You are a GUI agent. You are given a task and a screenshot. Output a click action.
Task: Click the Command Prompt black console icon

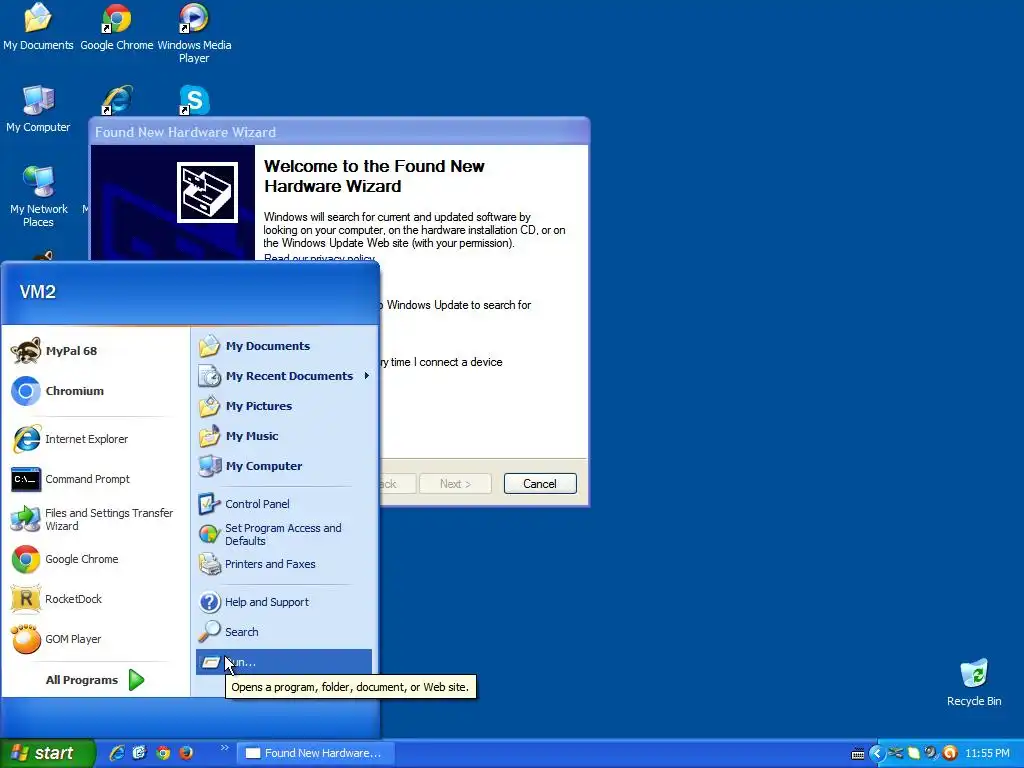26,479
